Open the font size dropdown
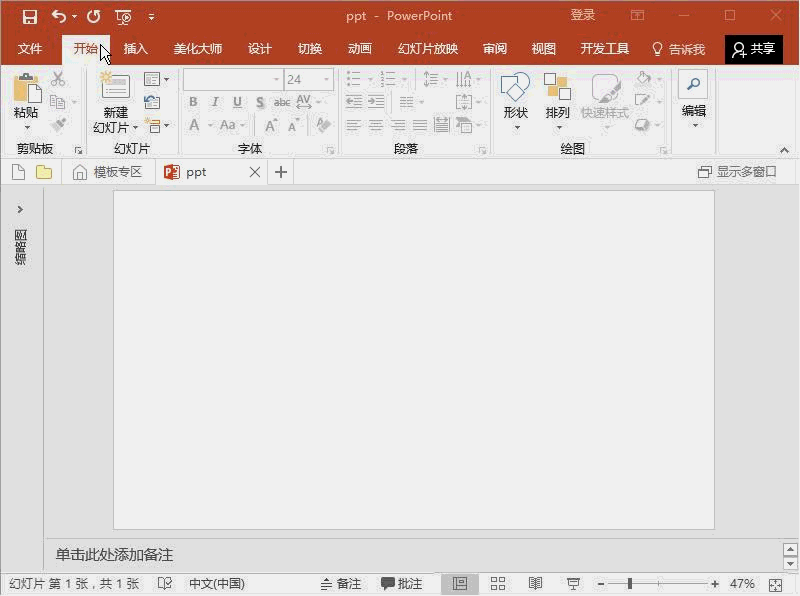Screen dimensions: 800x596 326,79
